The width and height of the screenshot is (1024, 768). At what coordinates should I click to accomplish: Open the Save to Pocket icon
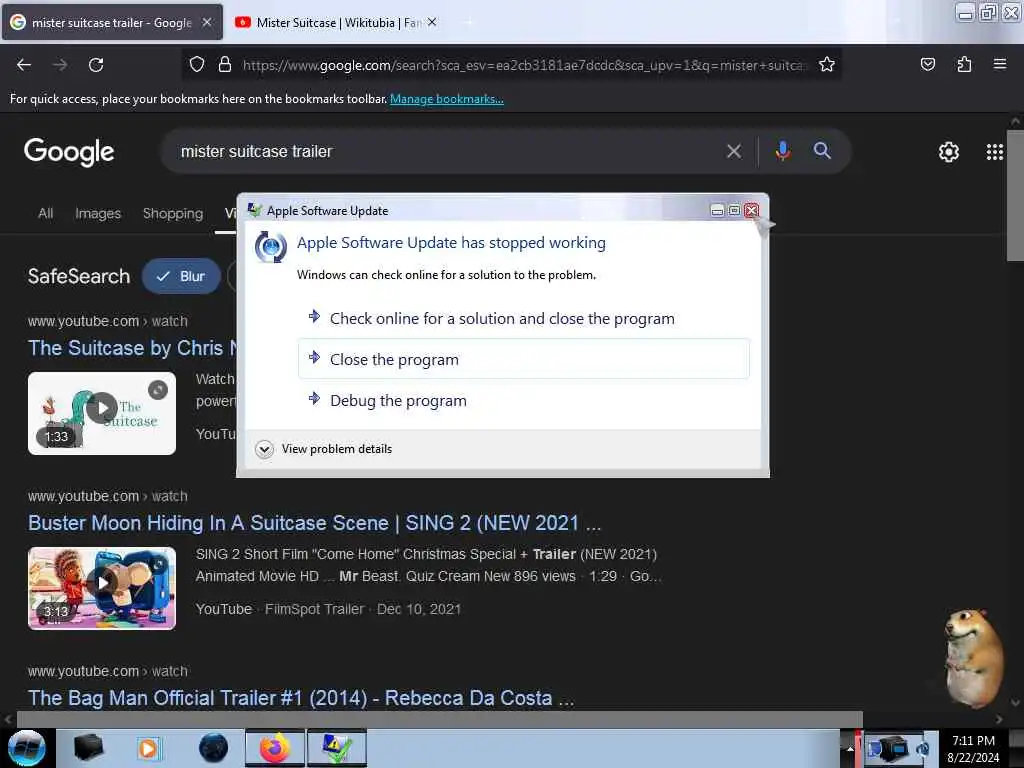(x=927, y=64)
